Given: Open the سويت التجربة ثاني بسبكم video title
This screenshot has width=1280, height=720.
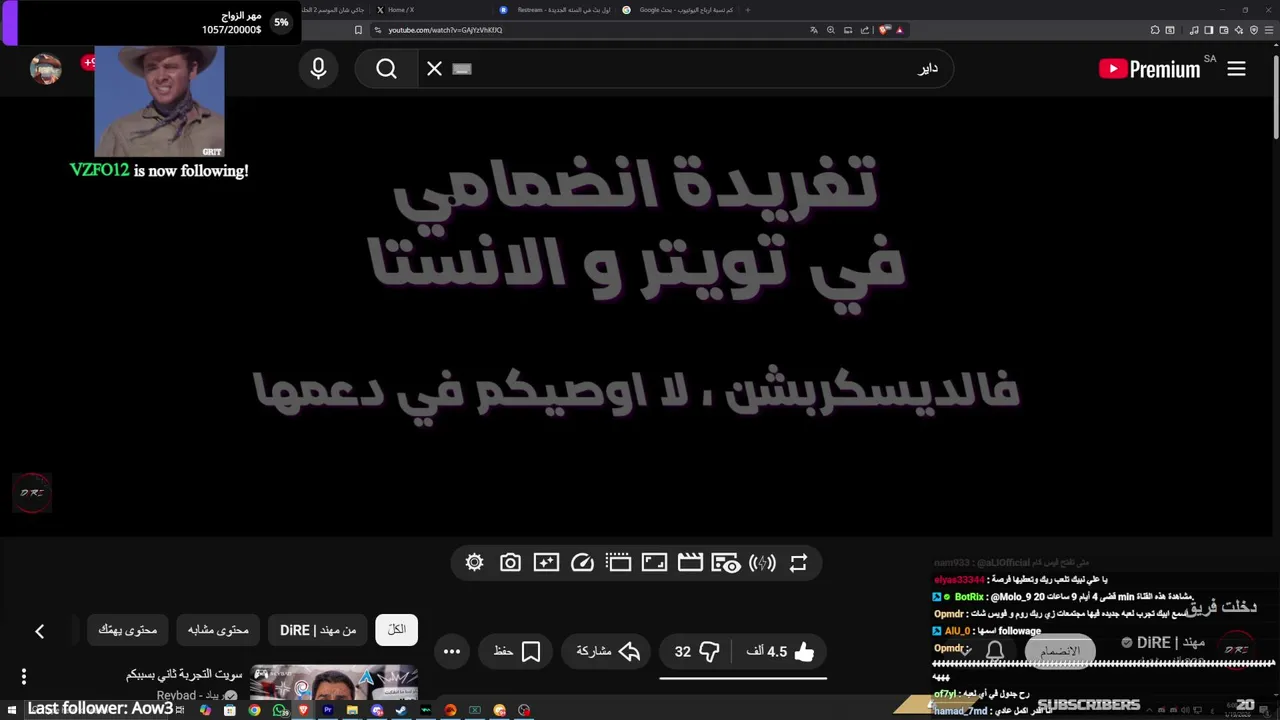Looking at the screenshot, I should click(184, 674).
